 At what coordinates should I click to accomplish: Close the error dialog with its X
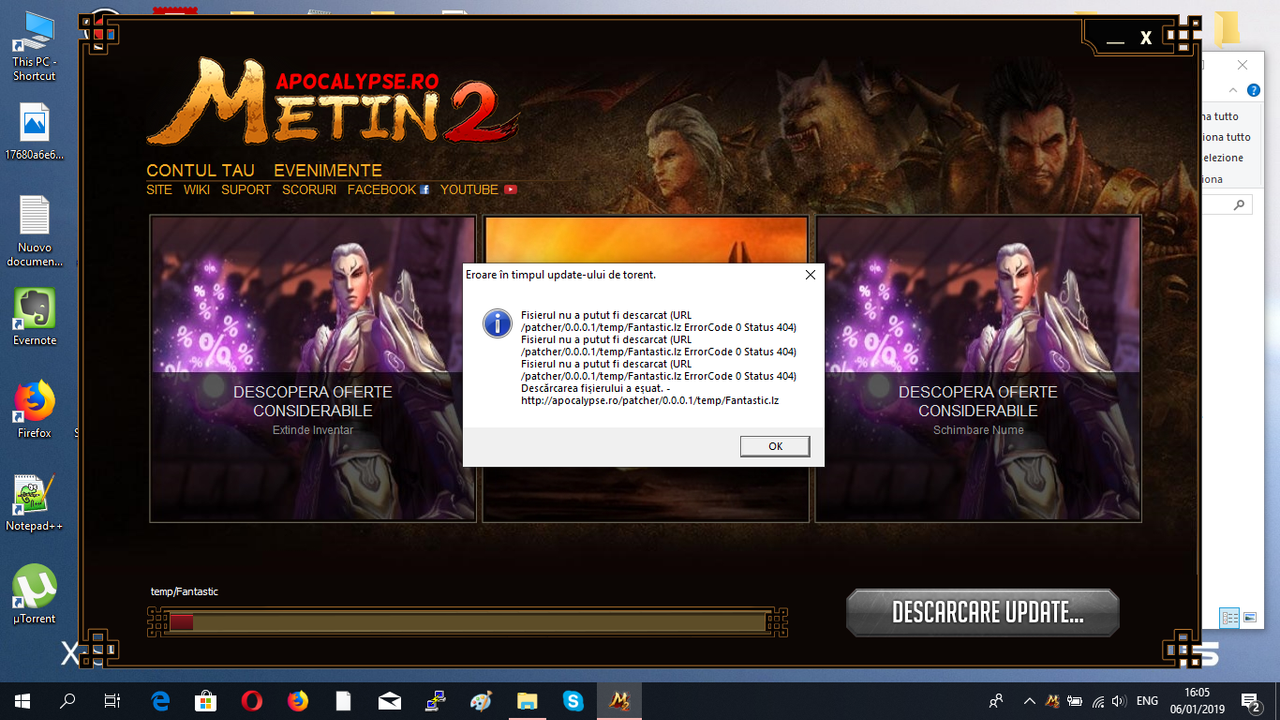pyautogui.click(x=810, y=274)
